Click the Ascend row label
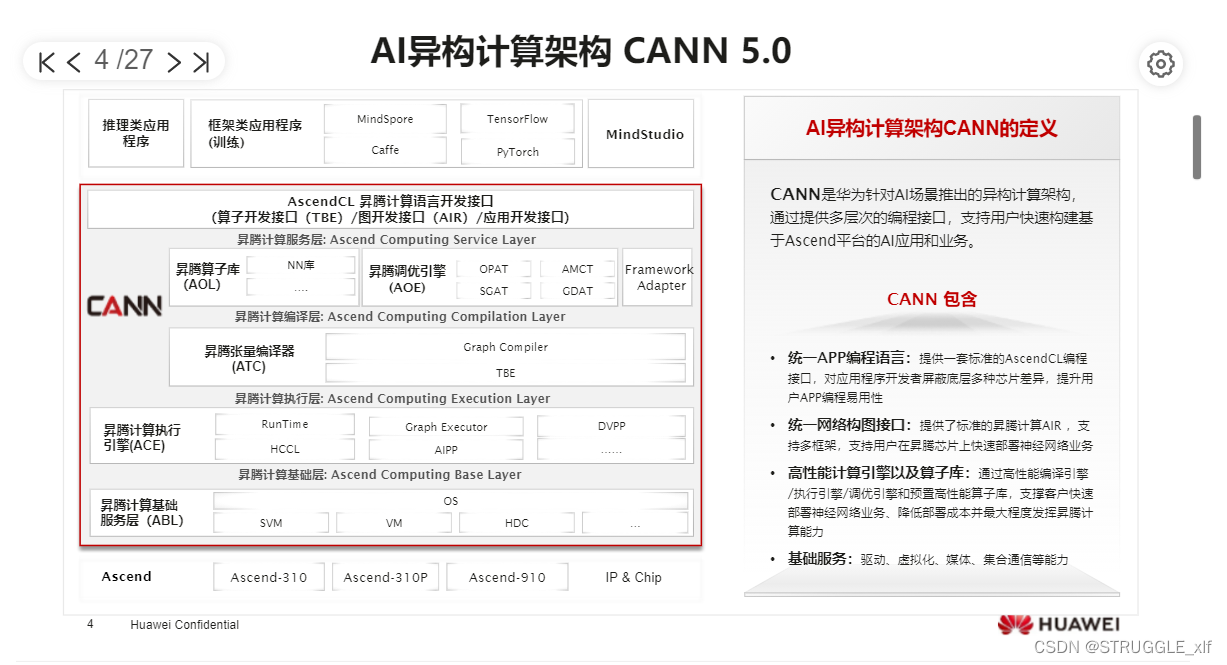This screenshot has width=1227, height=665. pos(126,577)
